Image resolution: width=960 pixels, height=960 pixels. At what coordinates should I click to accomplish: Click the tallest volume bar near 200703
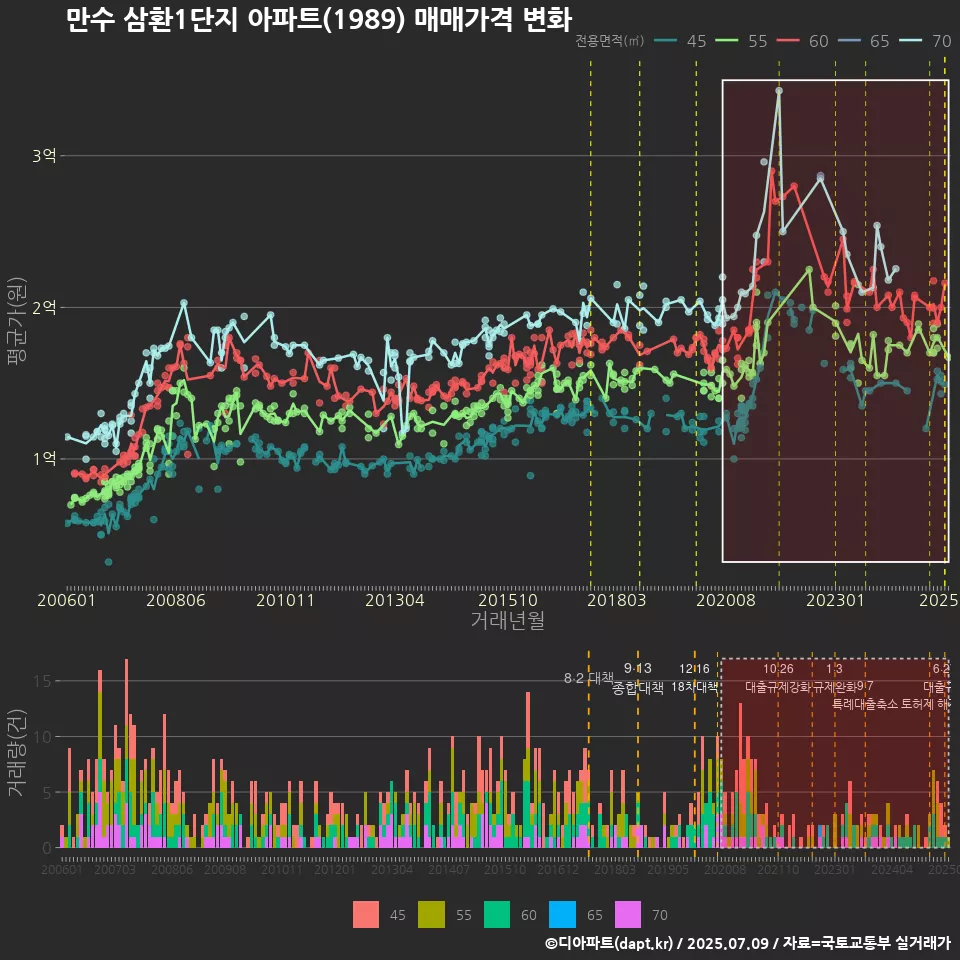[x=126, y=753]
